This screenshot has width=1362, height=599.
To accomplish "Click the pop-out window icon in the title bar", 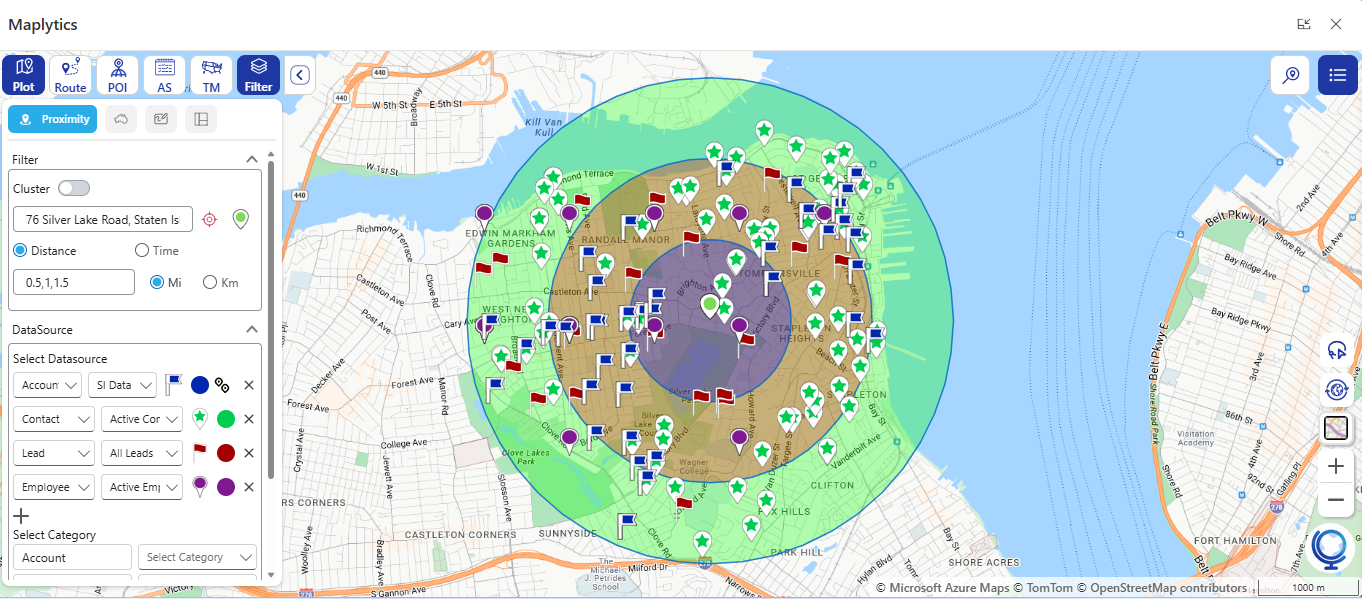I will pos(1304,24).
